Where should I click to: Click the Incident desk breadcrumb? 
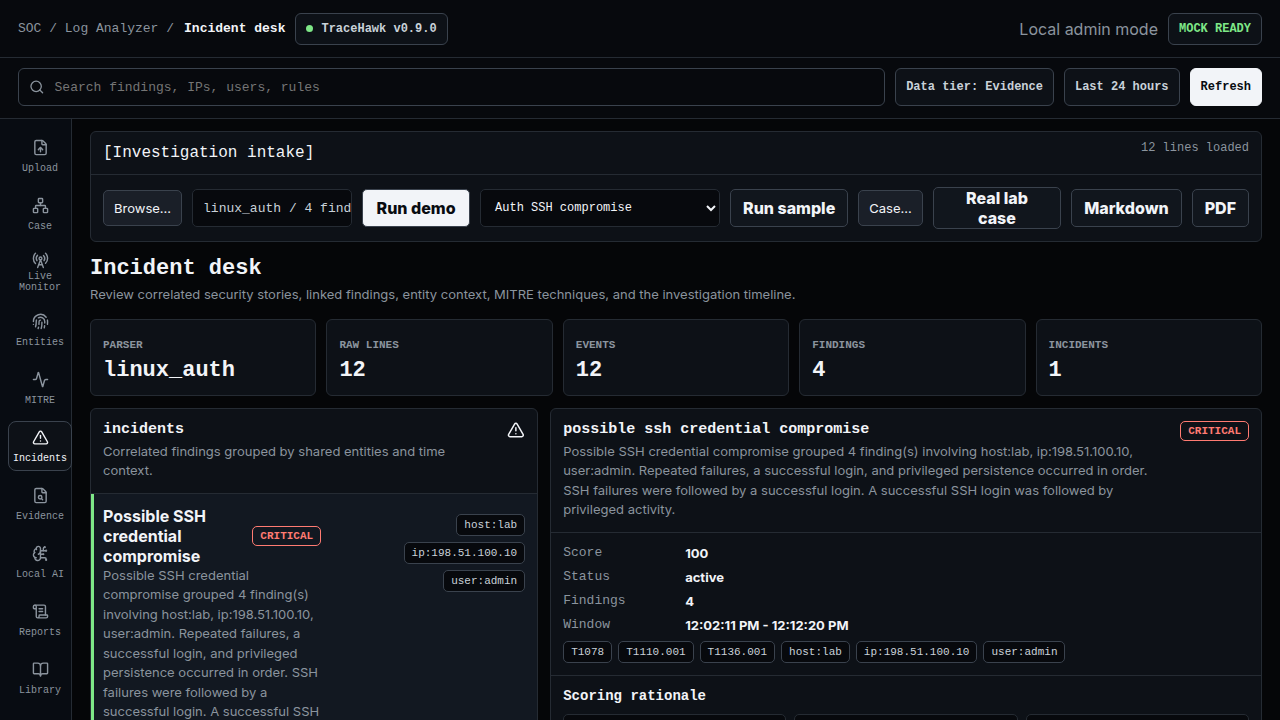coord(234,28)
